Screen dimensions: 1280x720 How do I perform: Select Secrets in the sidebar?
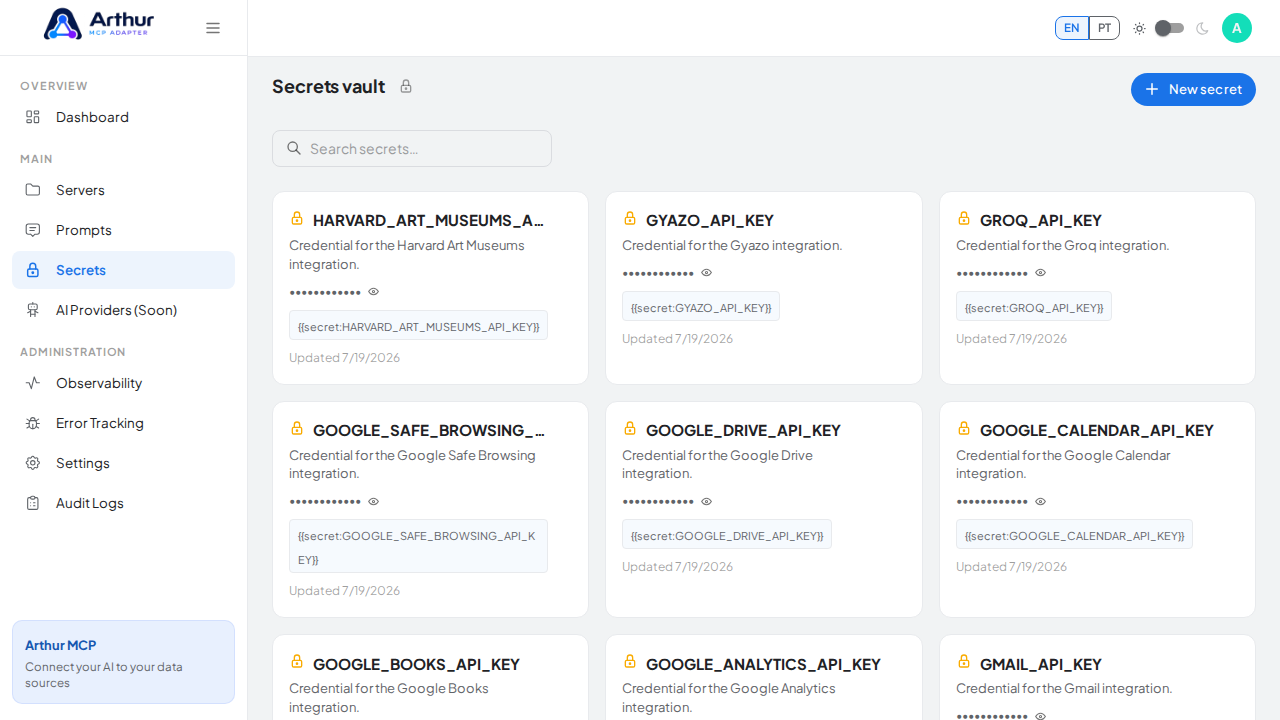pyautogui.click(x=123, y=270)
